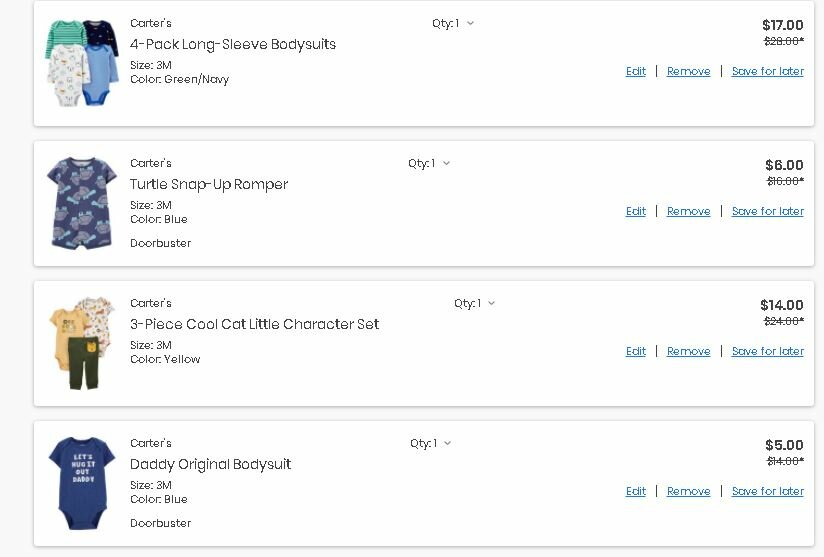The image size is (824, 557).
Task: Change quantity of Daddy Original Bodysuit
Action: tap(432, 444)
